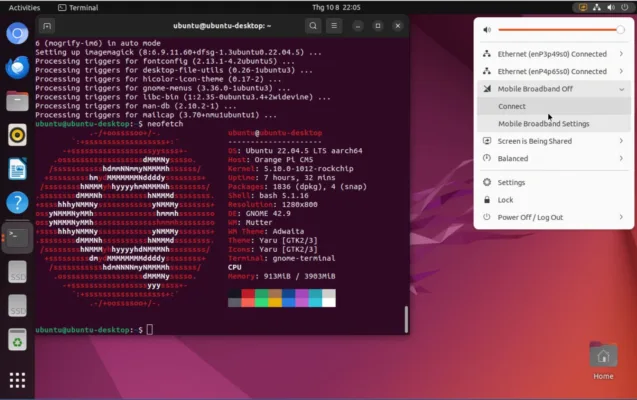The height and width of the screenshot is (400, 637).
Task: Click Screen is Being Shared entry
Action: tap(554, 141)
